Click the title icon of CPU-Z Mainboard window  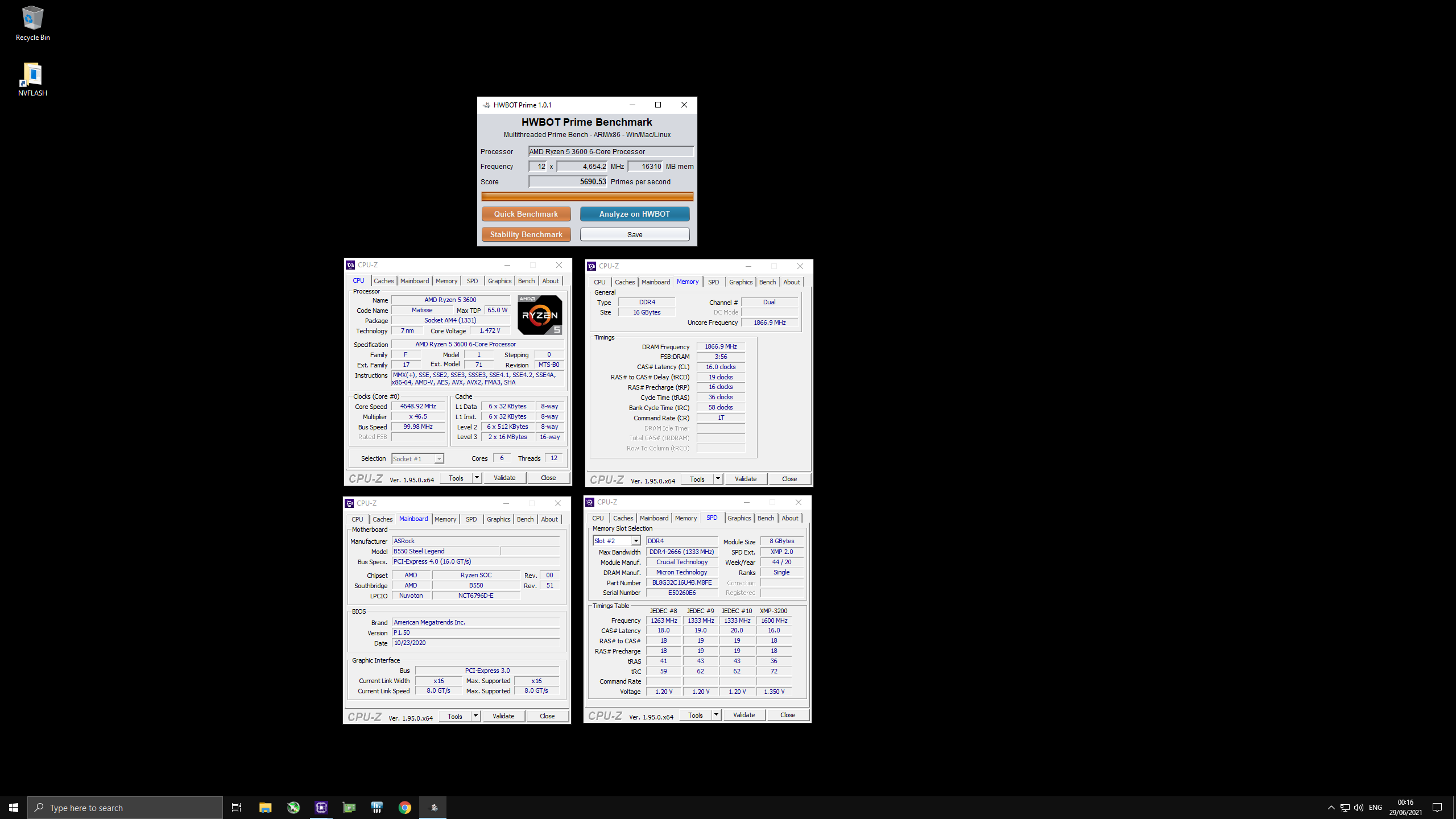(x=350, y=503)
